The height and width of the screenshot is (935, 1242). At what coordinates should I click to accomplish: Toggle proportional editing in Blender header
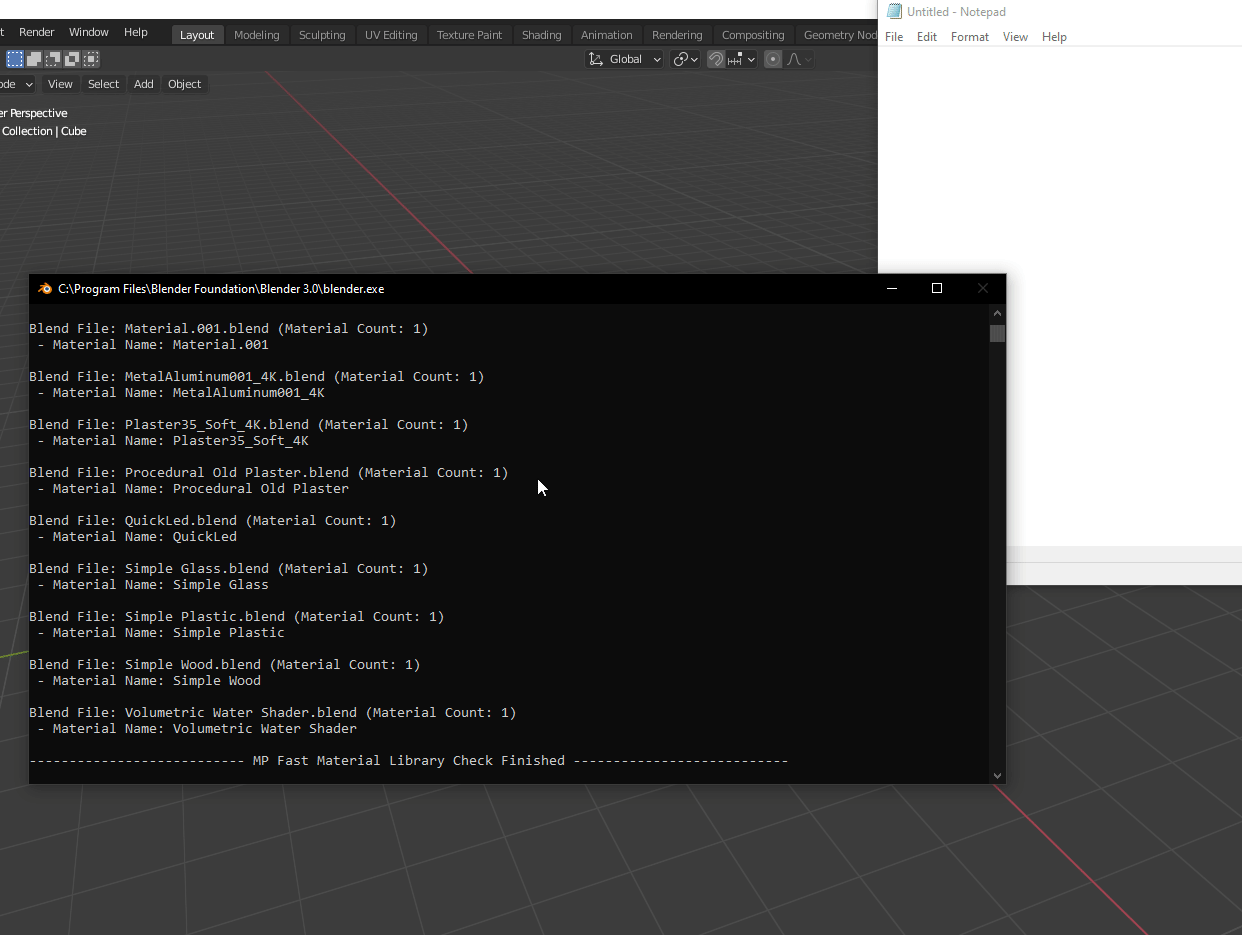pyautogui.click(x=773, y=59)
